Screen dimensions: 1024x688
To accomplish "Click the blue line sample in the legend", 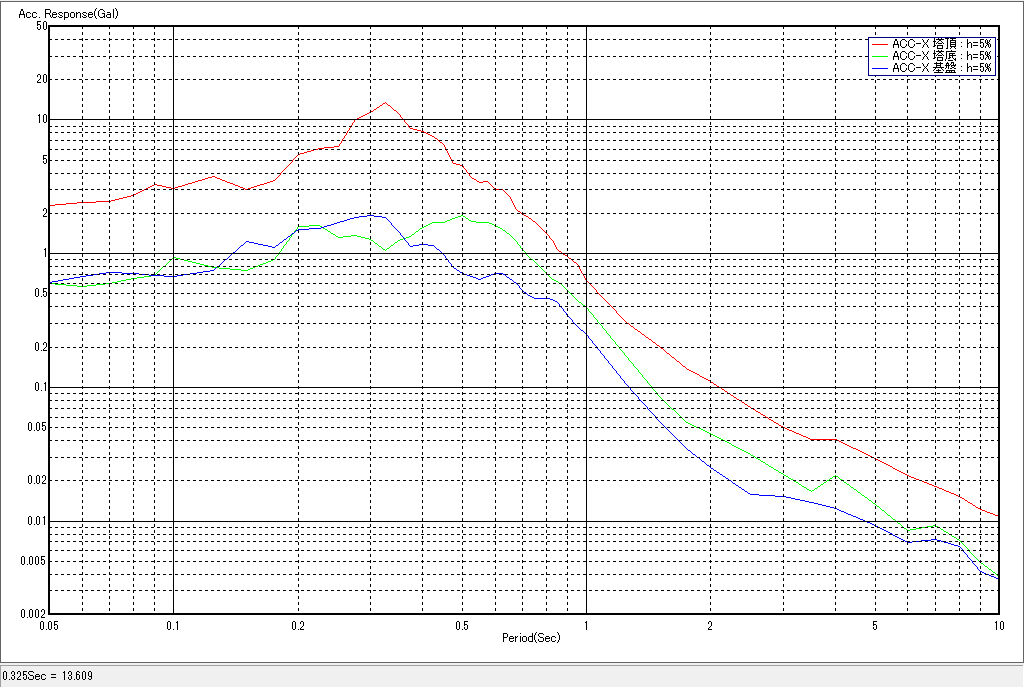I will point(879,68).
